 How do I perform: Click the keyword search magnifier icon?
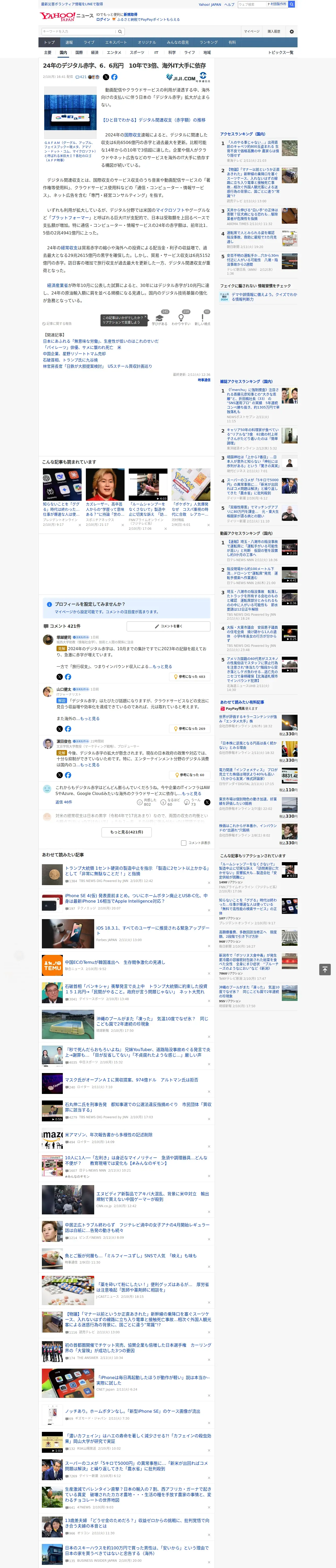click(120, 31)
